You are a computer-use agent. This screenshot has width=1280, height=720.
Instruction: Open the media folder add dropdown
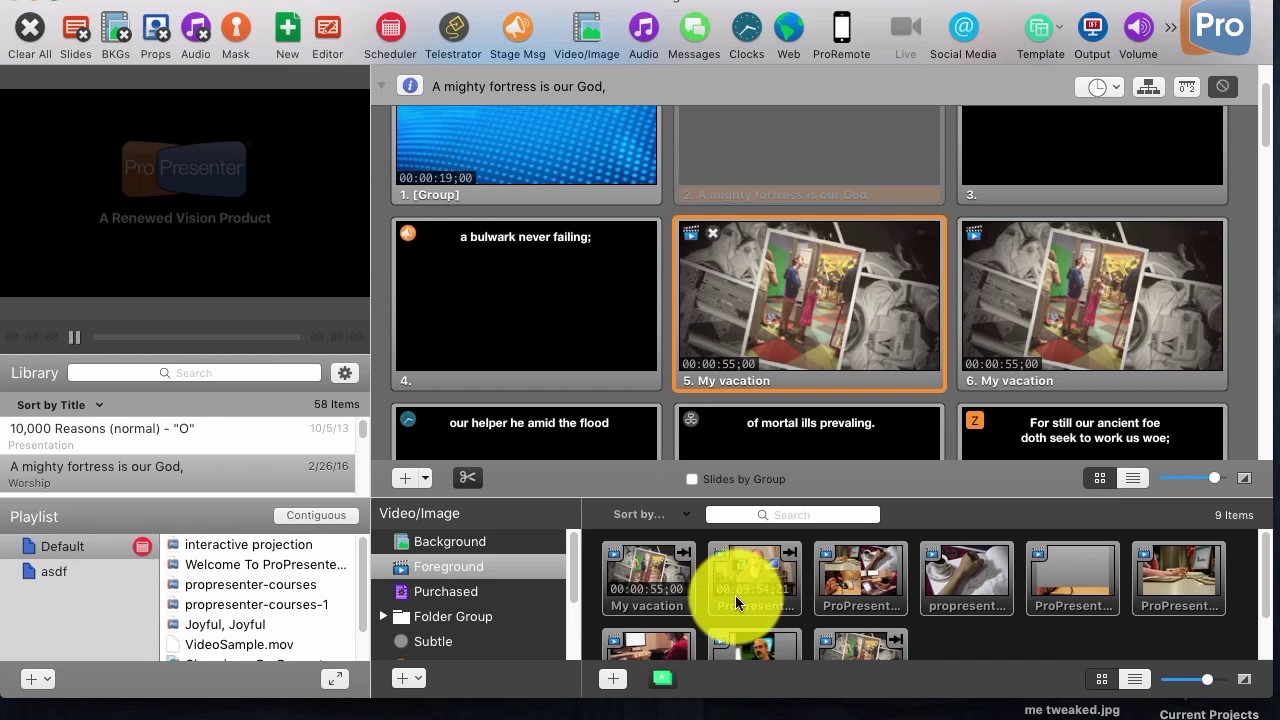click(410, 678)
